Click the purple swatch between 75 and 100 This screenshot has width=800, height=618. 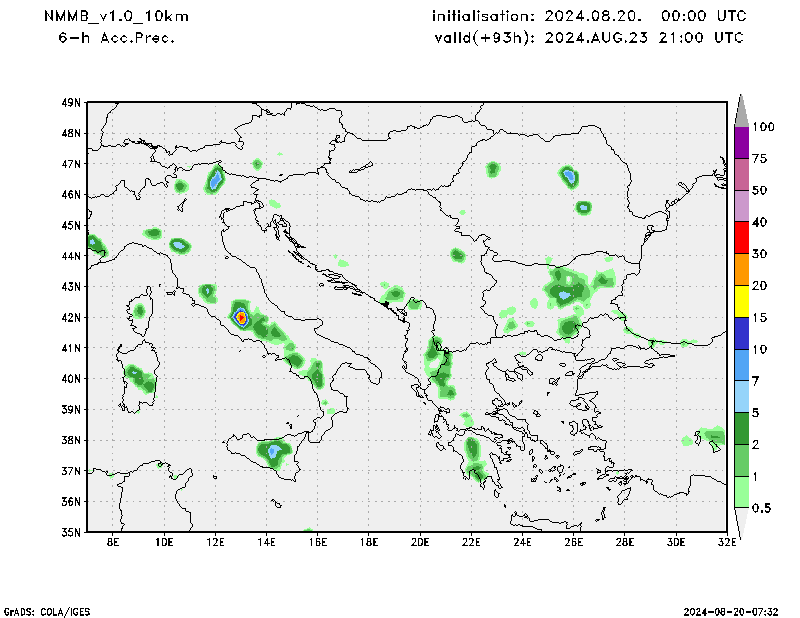(x=741, y=142)
